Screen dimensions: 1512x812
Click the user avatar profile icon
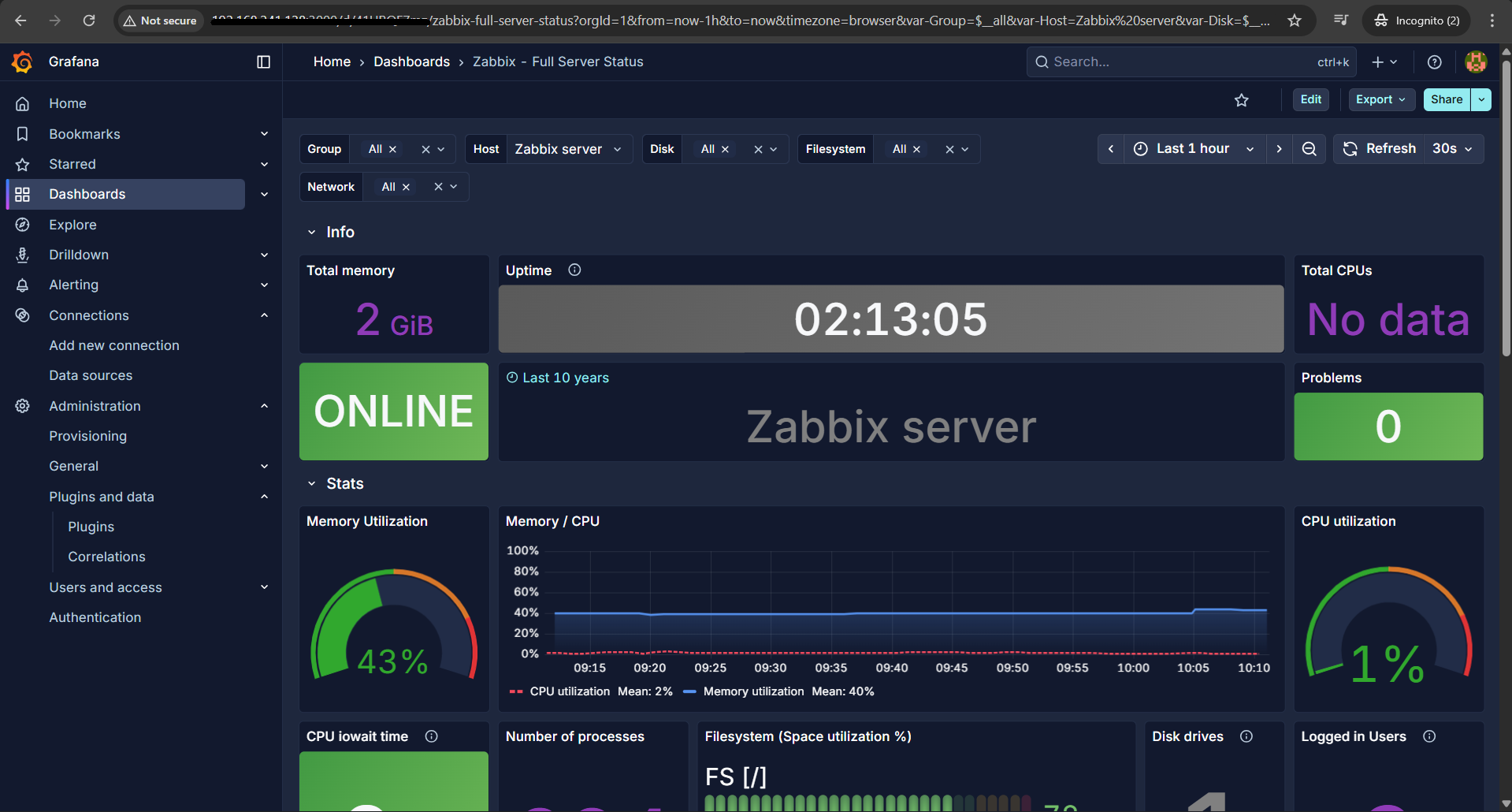[1475, 61]
